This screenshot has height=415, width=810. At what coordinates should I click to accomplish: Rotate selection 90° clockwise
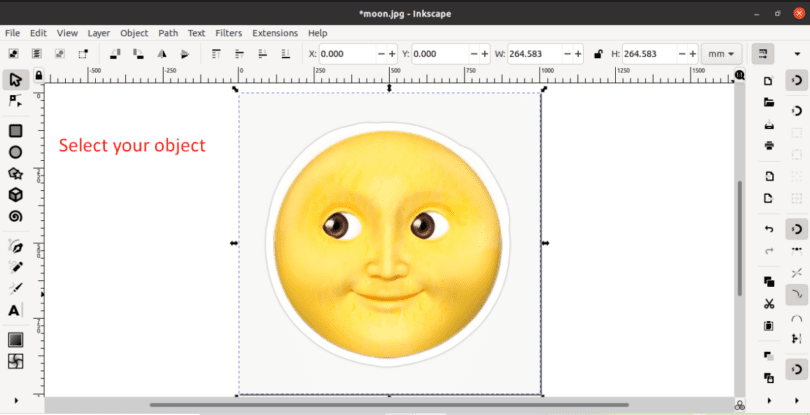point(138,54)
